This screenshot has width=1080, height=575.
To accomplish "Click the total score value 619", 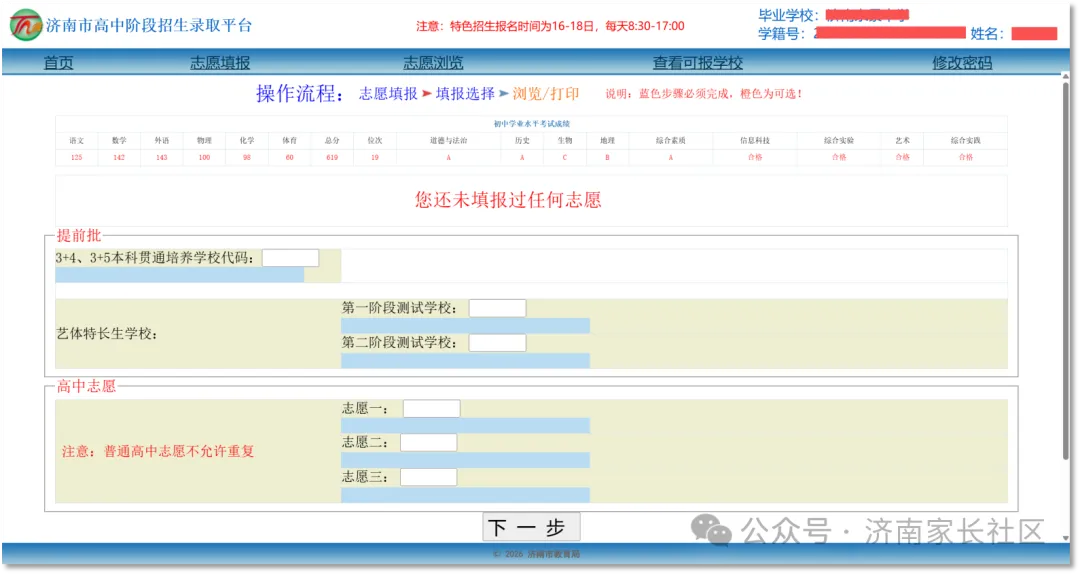I will pyautogui.click(x=332, y=158).
